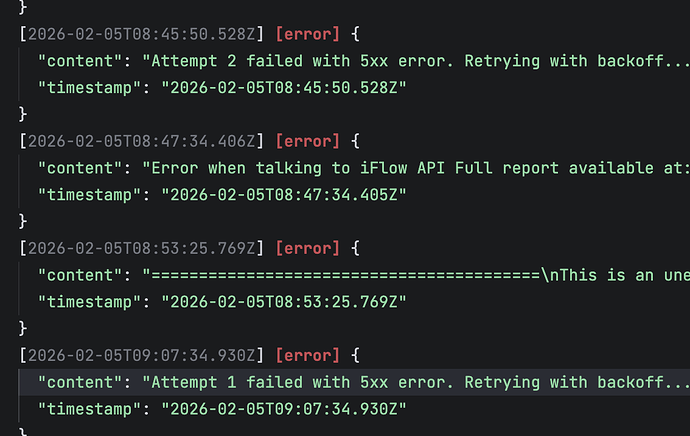Click the error tag on the 08:47:34 entry

pos(308,141)
